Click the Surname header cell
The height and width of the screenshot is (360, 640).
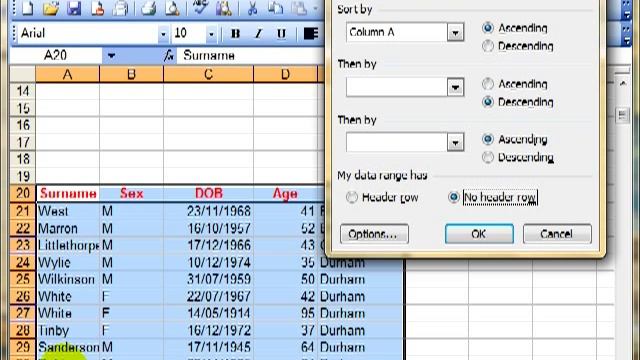68,193
